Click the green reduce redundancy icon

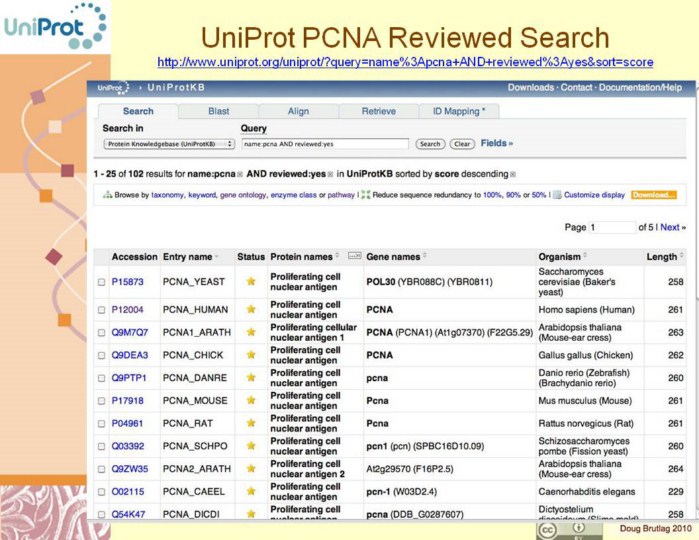[x=365, y=195]
